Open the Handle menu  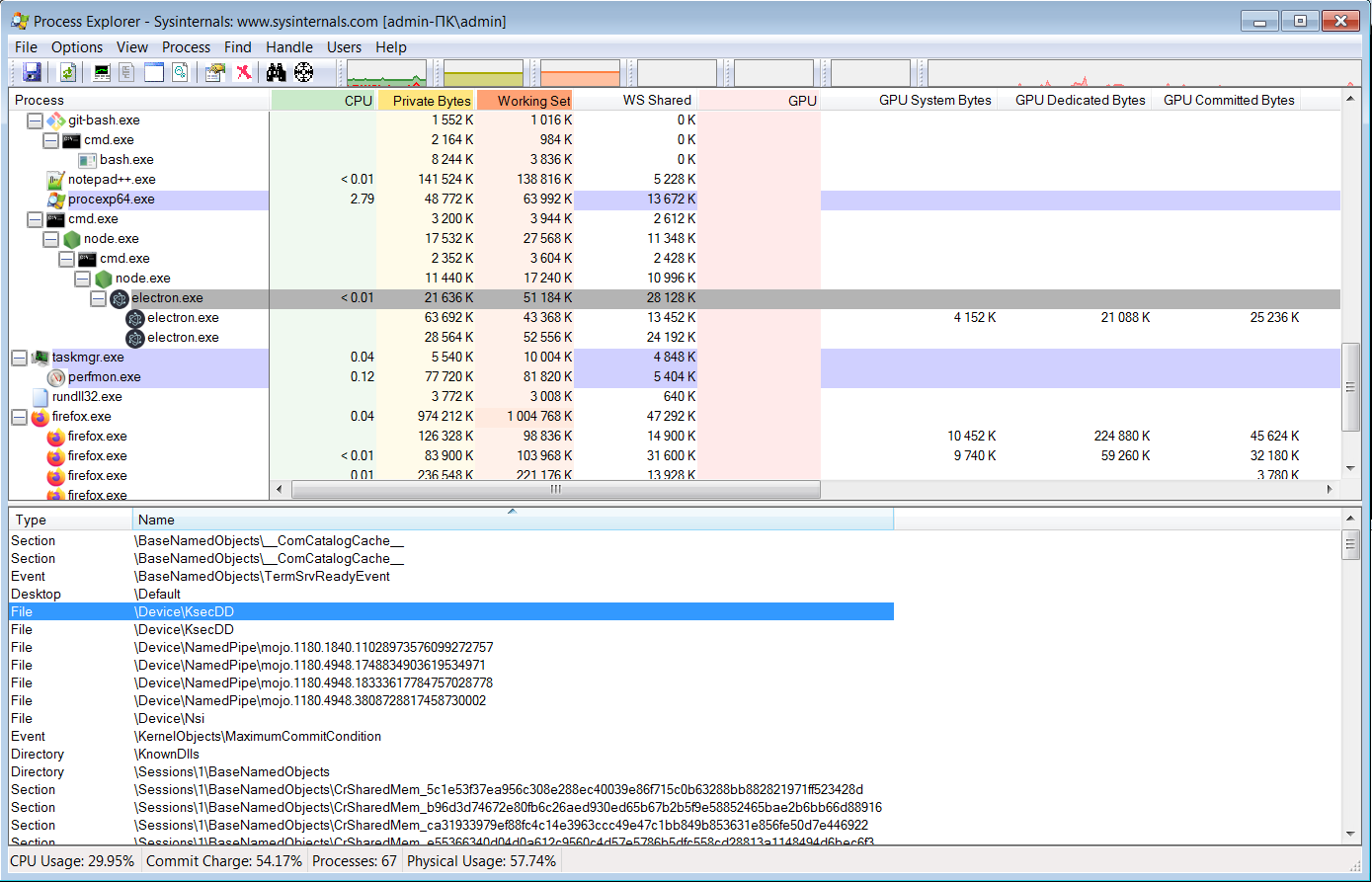pyautogui.click(x=289, y=46)
